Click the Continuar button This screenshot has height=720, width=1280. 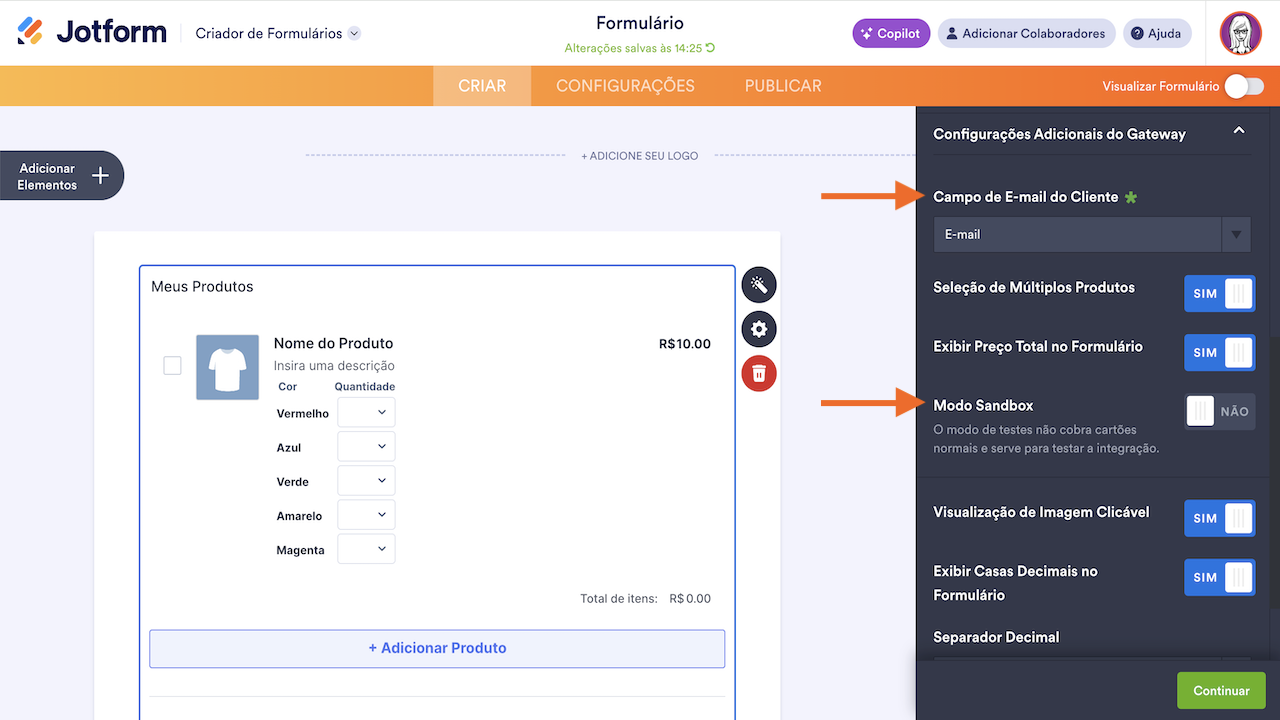(x=1220, y=690)
